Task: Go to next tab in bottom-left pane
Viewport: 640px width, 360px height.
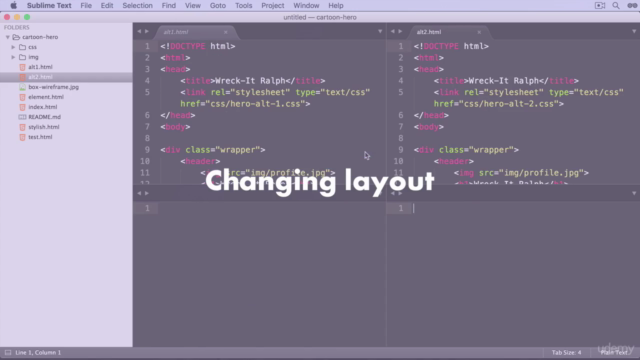Action: click(x=147, y=193)
